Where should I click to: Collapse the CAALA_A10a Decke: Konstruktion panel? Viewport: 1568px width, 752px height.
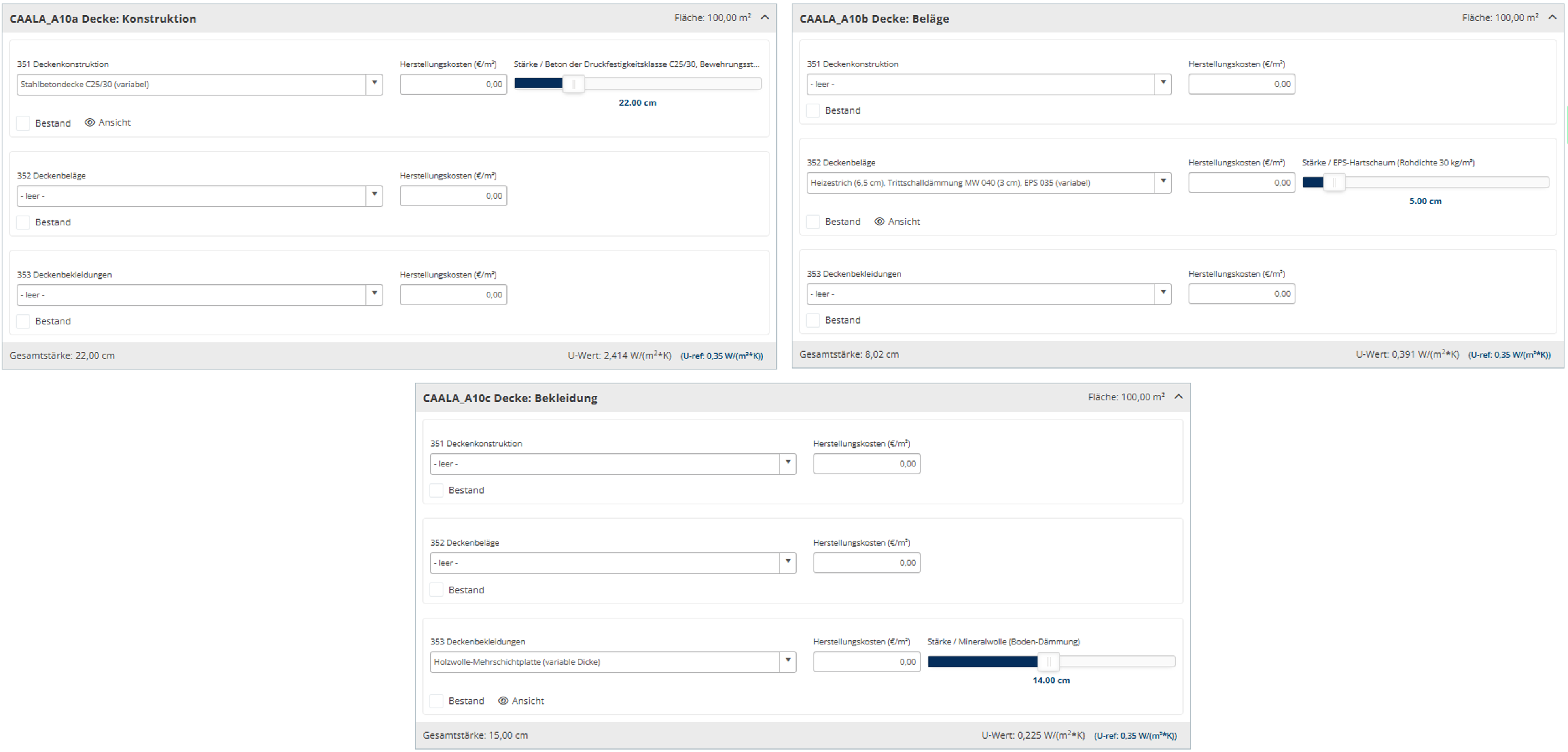tap(765, 18)
